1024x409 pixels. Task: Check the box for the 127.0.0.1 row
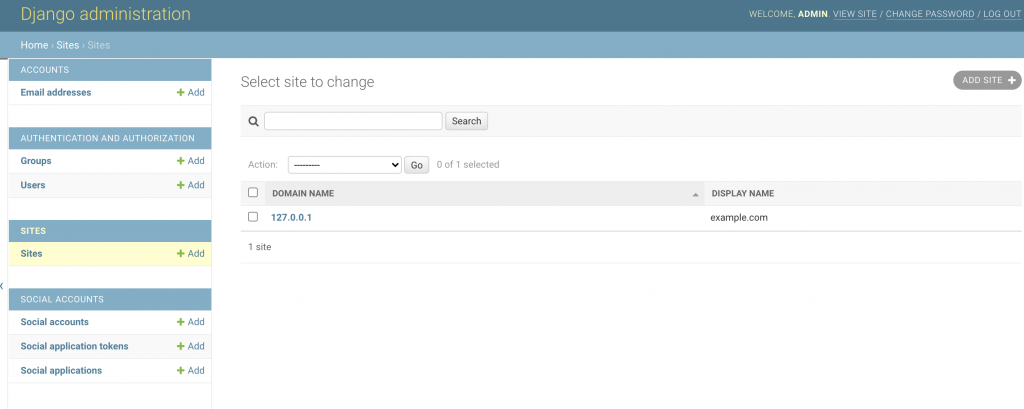253,217
